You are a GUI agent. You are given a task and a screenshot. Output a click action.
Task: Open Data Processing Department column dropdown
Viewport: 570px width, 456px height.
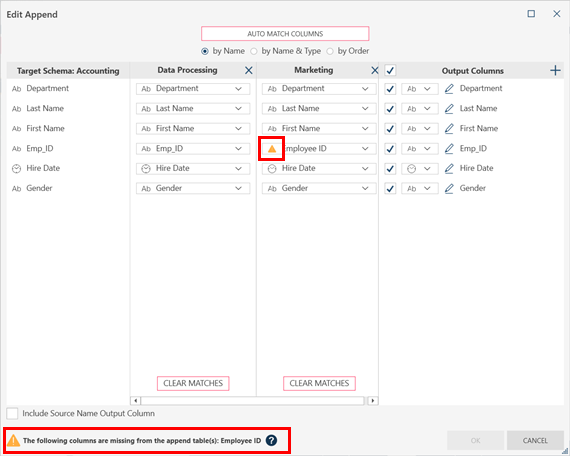tap(193, 89)
